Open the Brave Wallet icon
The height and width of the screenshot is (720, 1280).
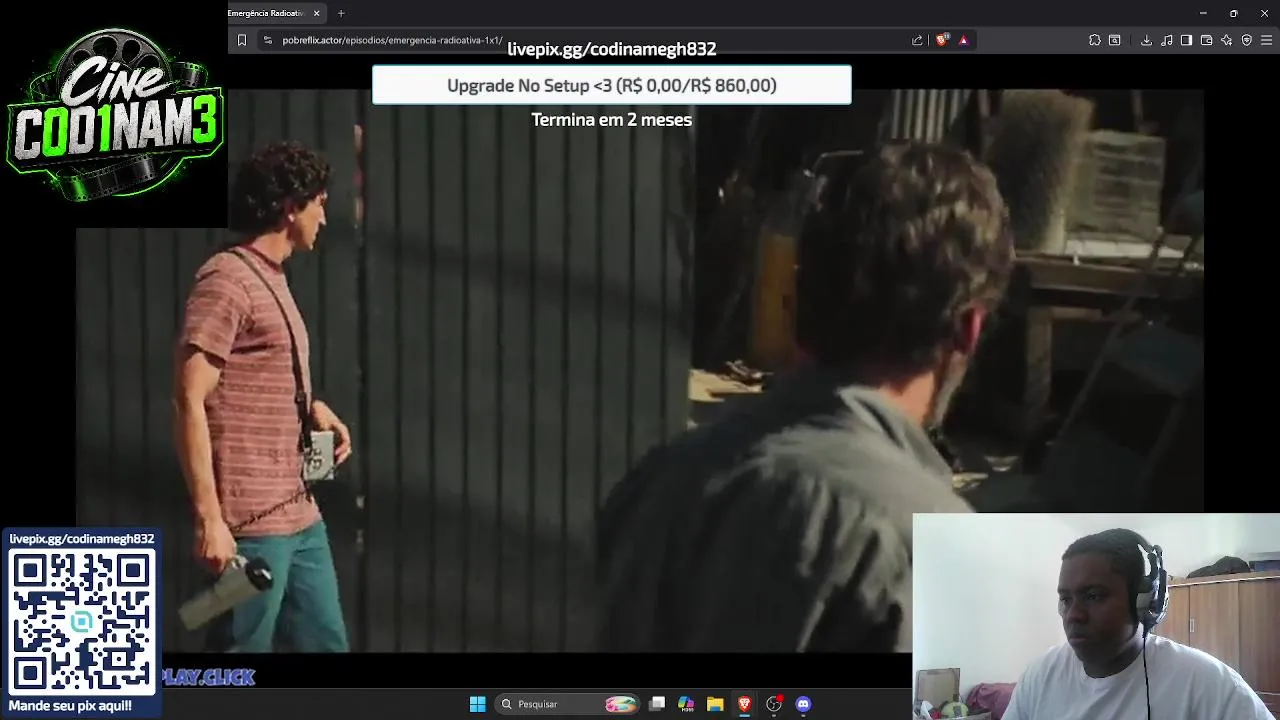click(x=1206, y=40)
